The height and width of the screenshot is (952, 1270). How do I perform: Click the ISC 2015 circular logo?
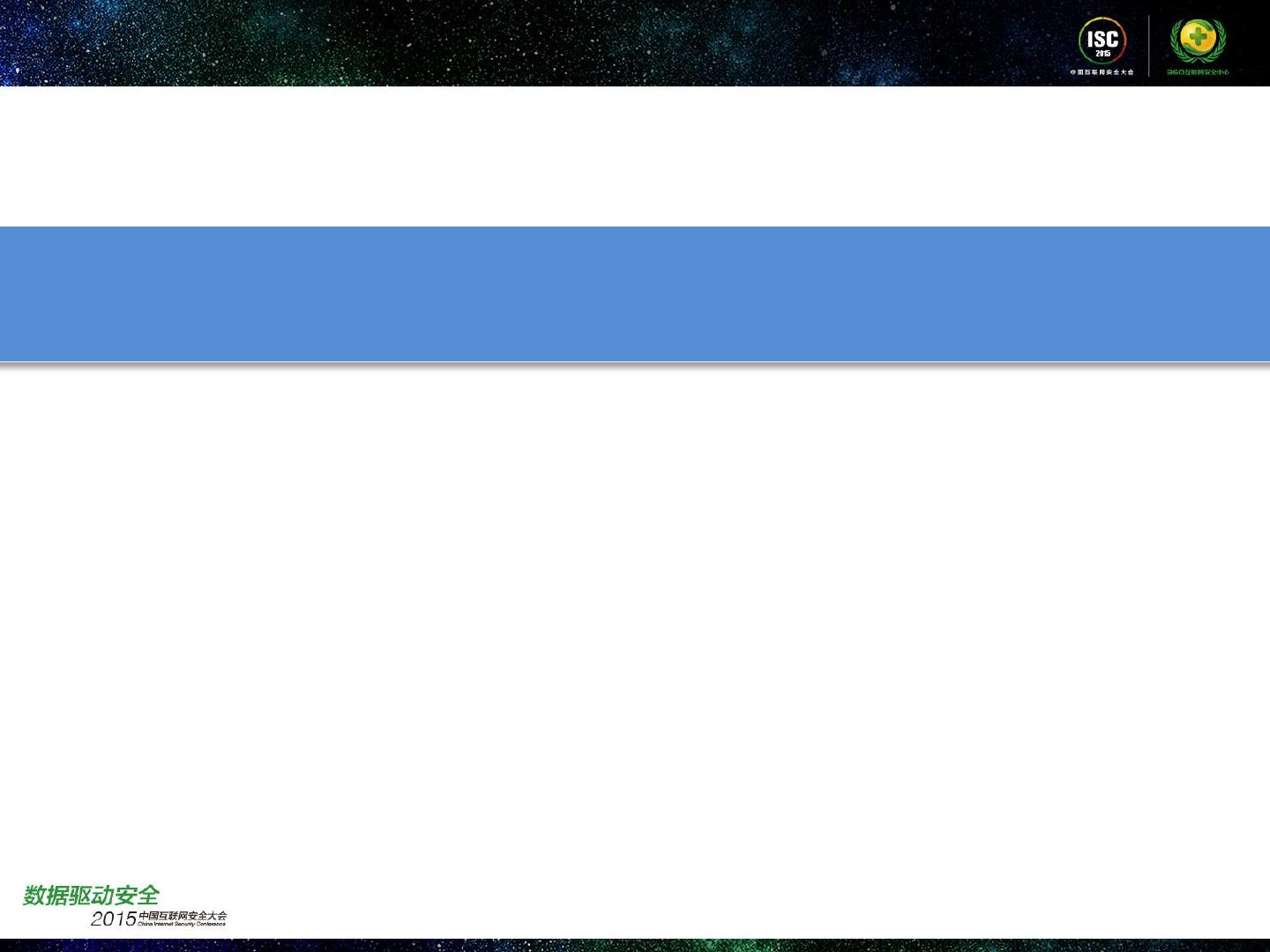1102,41
